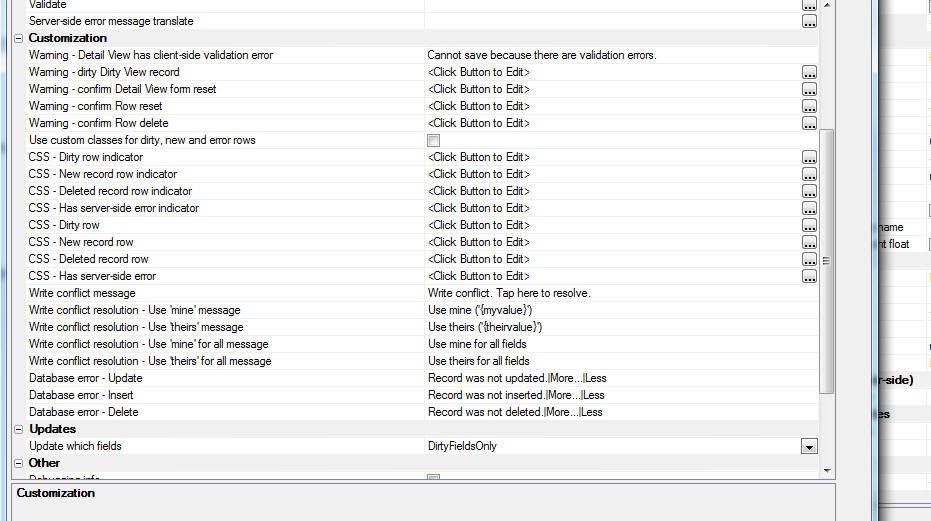Open editor for CSS Deleted record row indicator

click(x=809, y=191)
